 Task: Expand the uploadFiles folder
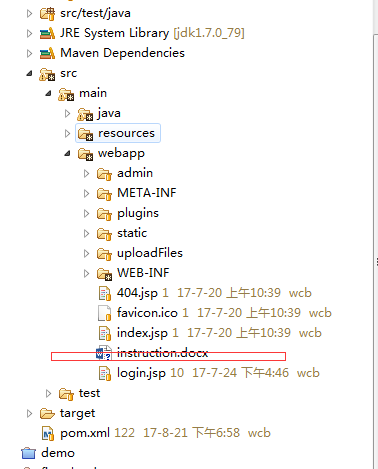[x=86, y=253]
